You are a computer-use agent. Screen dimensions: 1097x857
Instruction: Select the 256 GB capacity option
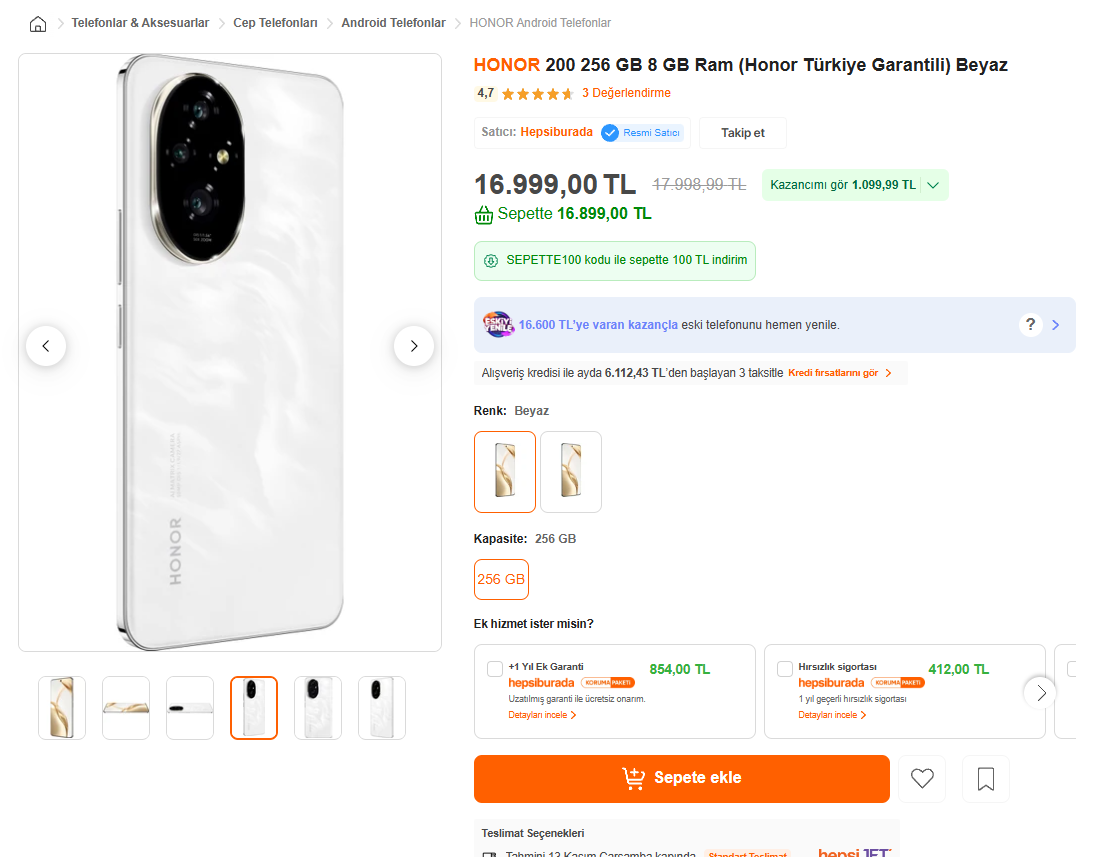coord(501,579)
